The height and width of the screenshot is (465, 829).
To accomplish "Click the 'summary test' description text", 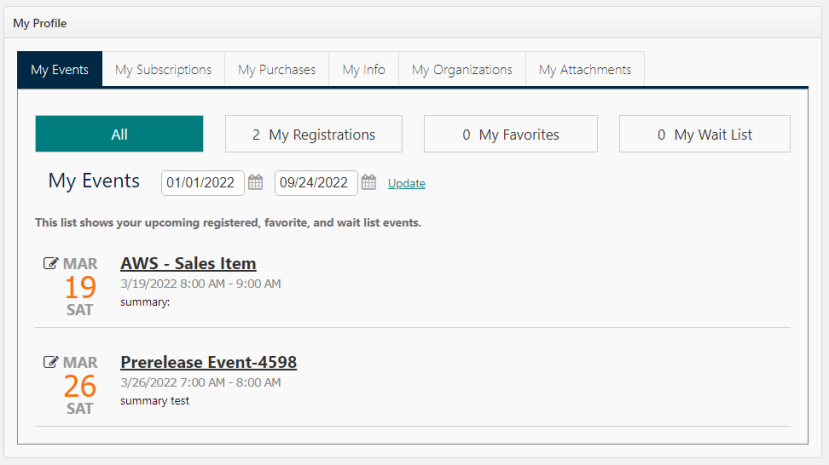I will pos(155,401).
